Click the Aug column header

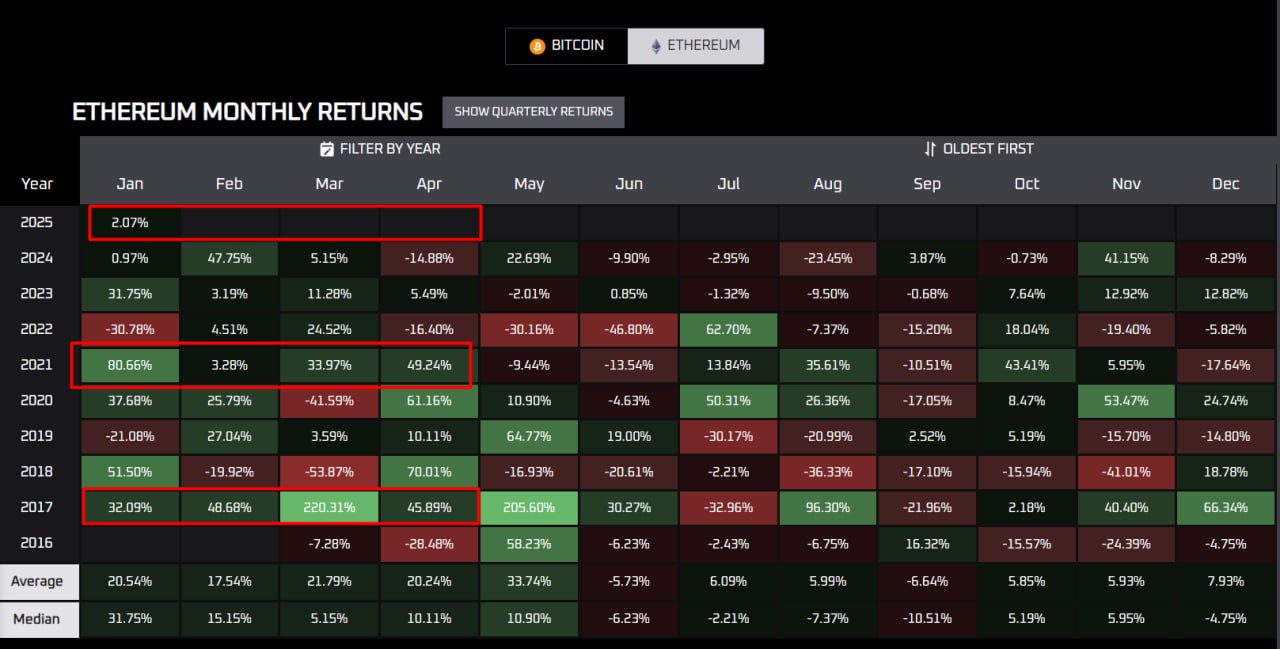point(828,184)
